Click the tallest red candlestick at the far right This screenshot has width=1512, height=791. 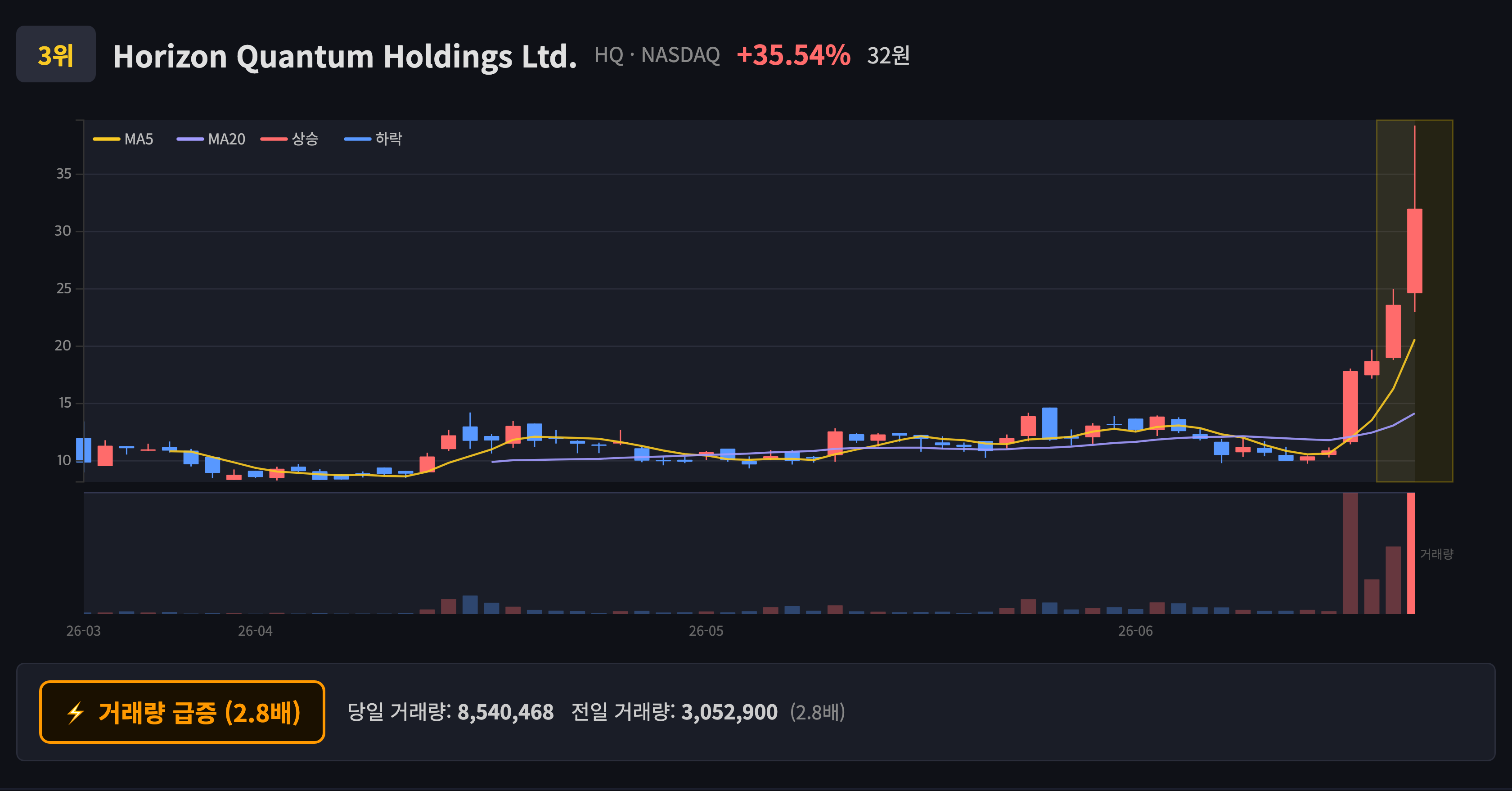pos(1414,251)
